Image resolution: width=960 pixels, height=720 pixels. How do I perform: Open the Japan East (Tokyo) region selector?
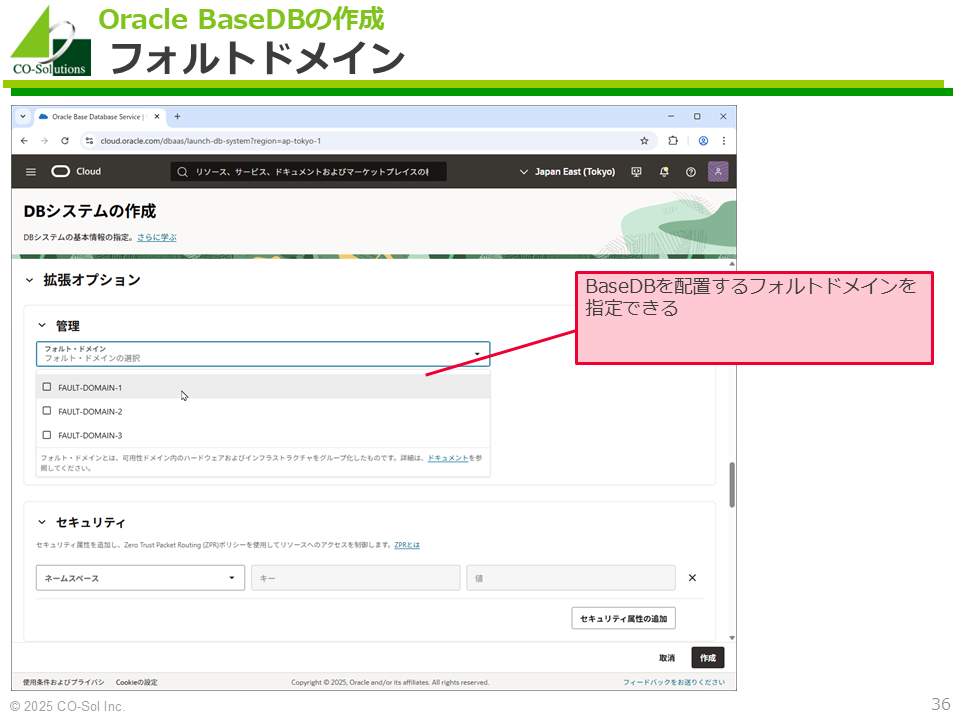click(x=567, y=172)
